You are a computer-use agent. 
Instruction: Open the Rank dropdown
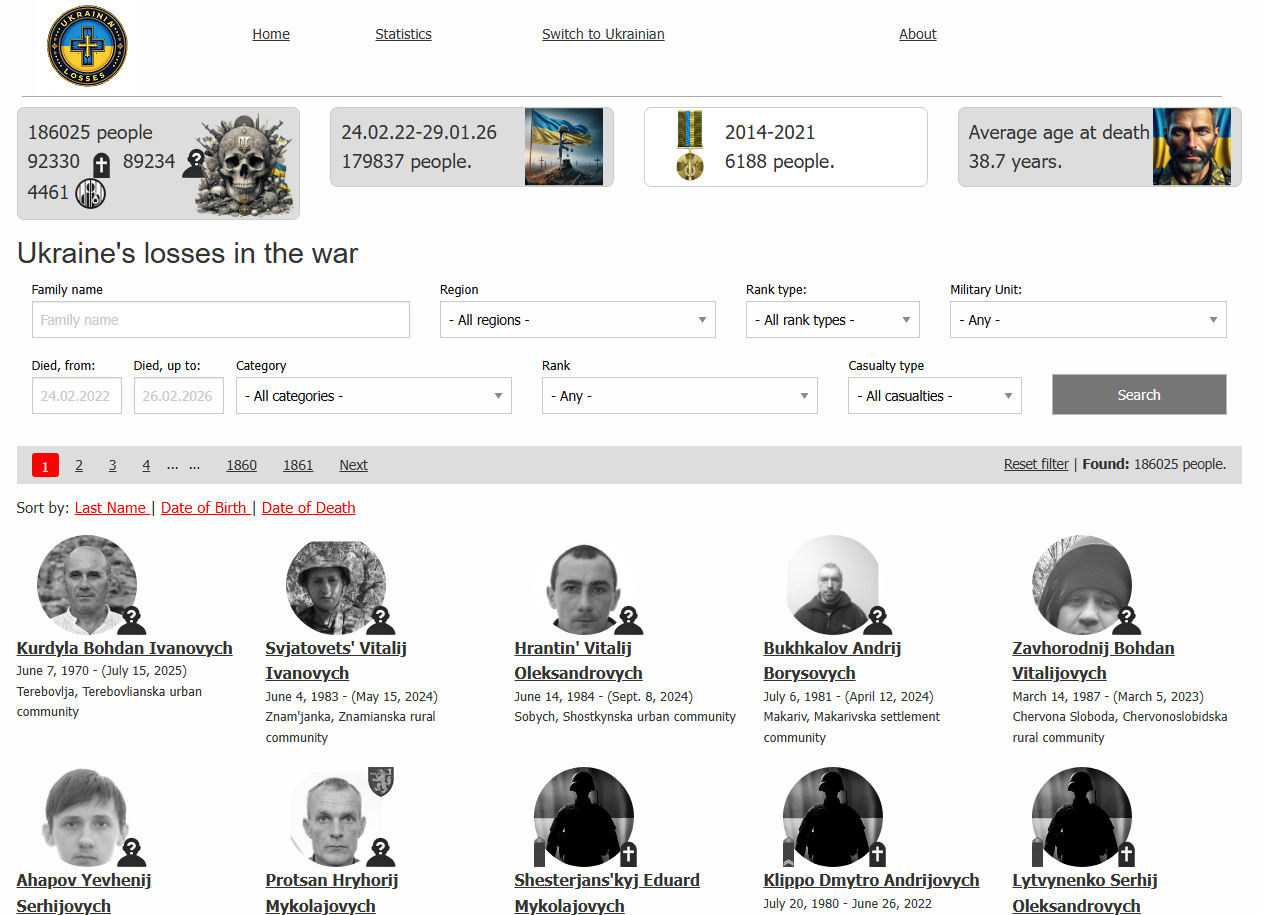680,396
